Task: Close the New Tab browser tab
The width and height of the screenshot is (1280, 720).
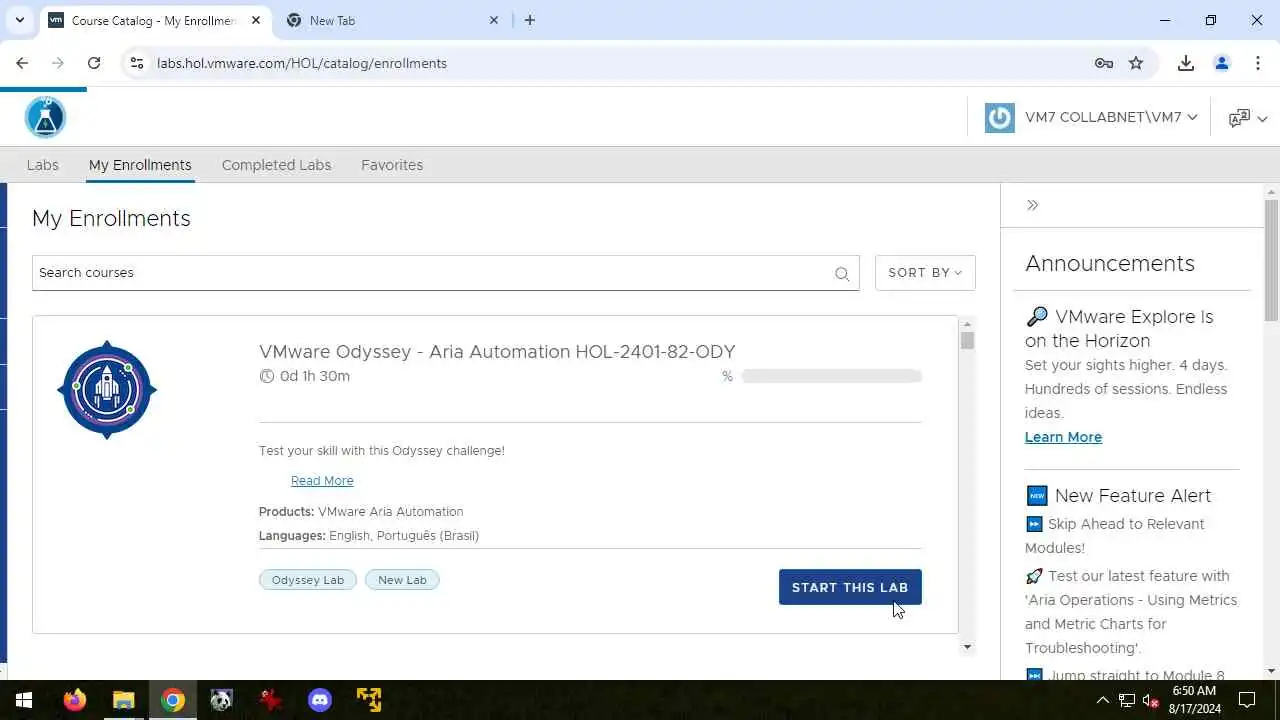Action: [x=494, y=20]
